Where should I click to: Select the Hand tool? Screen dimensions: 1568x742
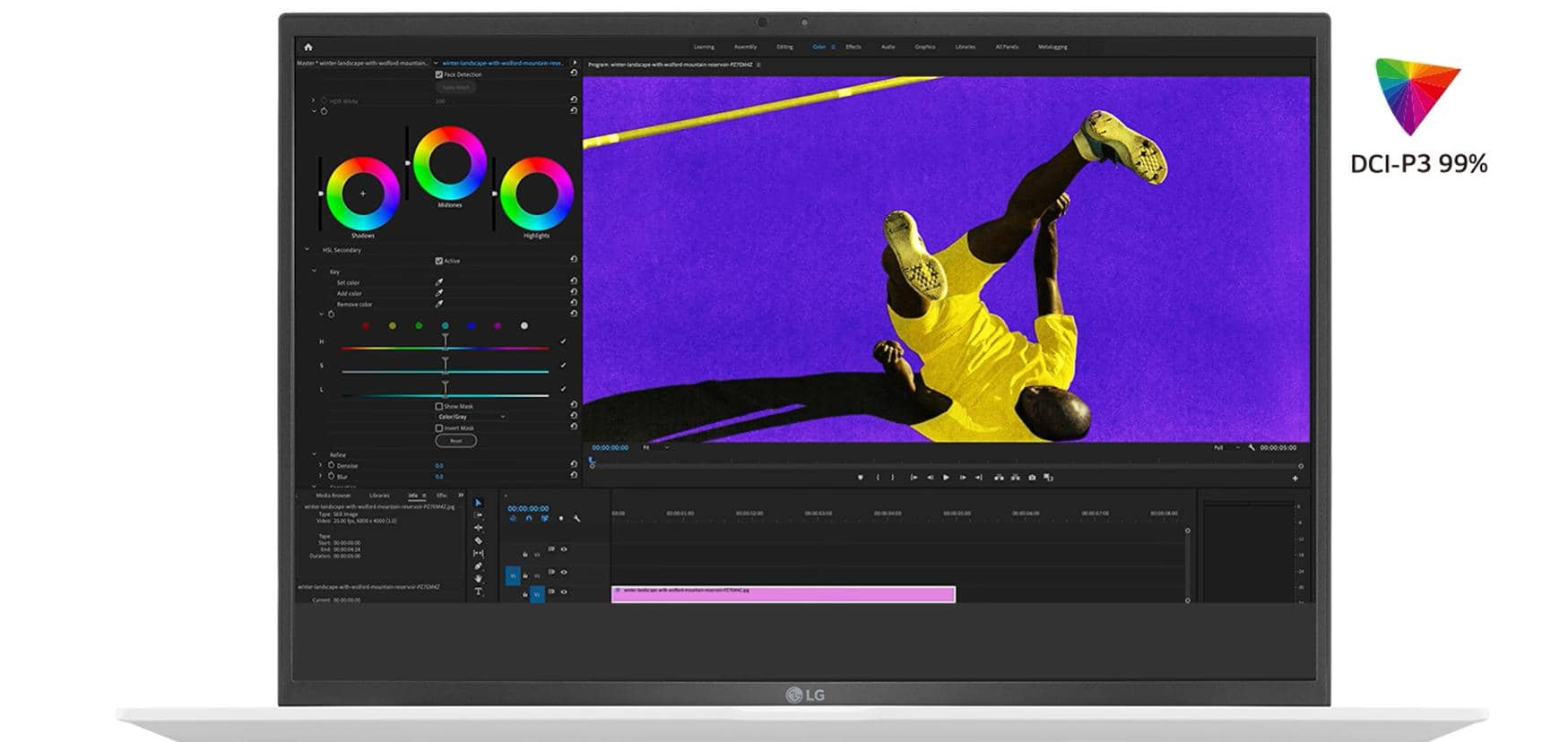click(x=478, y=579)
